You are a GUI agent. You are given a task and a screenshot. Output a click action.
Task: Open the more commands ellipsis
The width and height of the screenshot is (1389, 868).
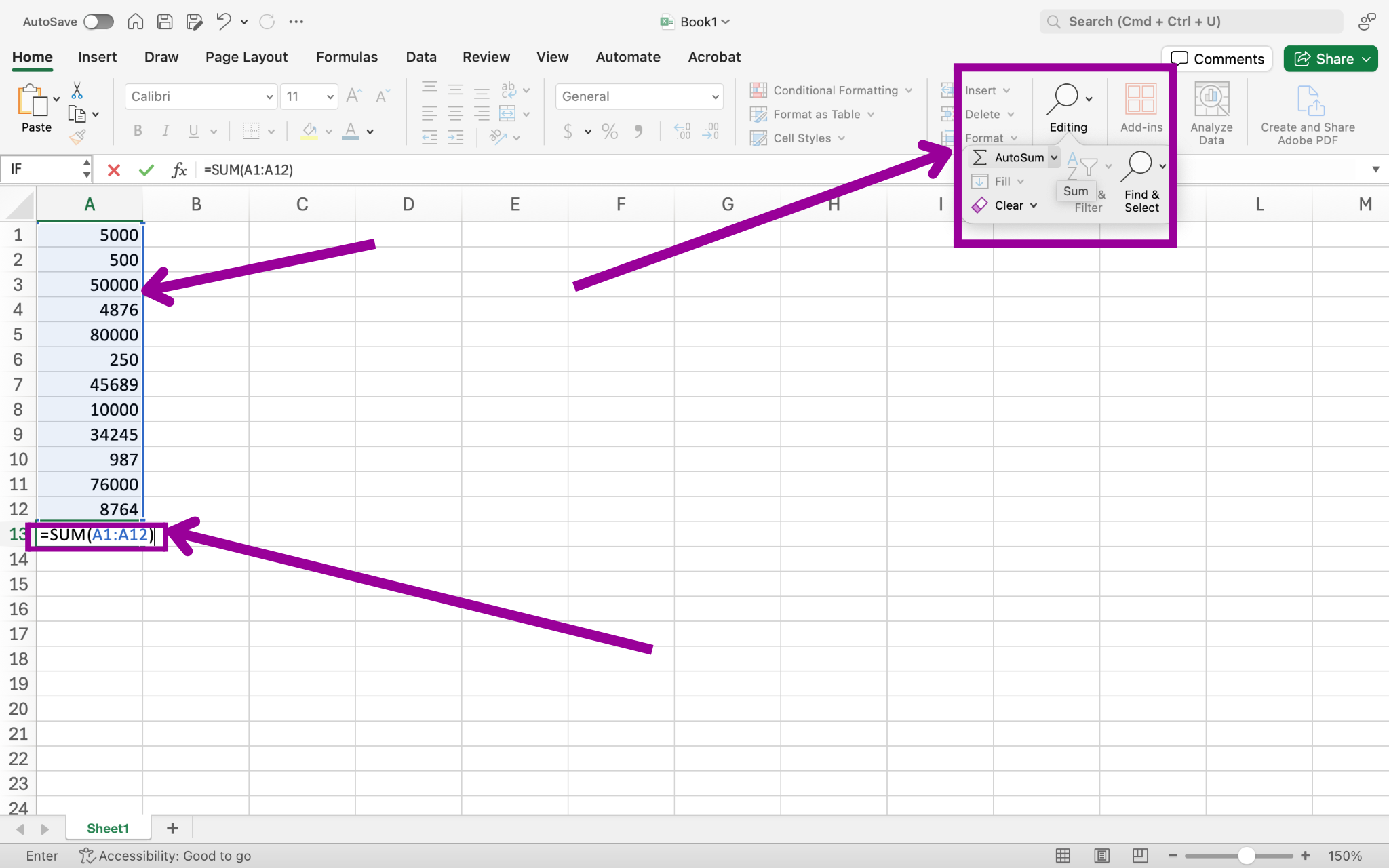(x=296, y=22)
